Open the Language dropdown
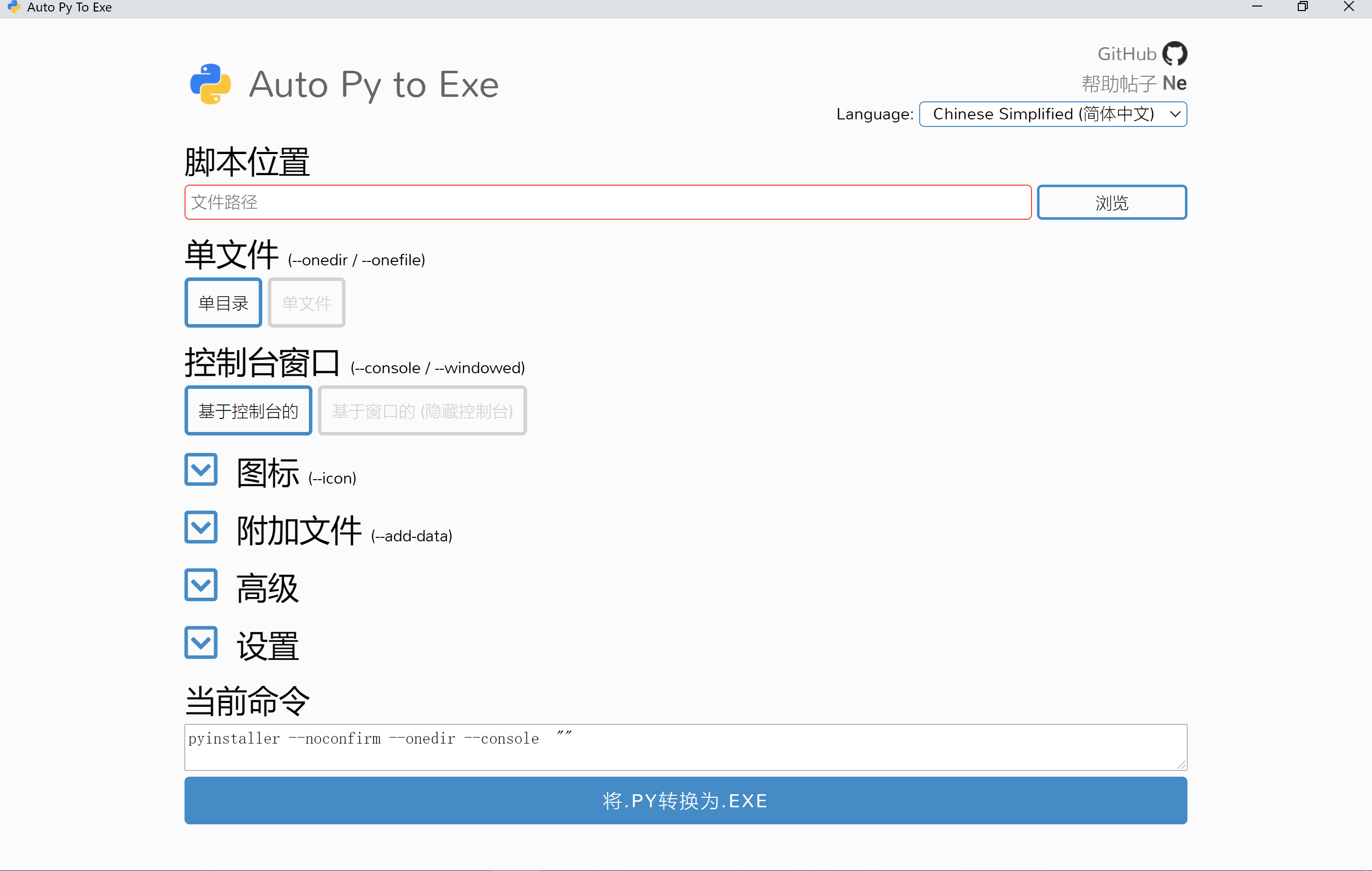 pyautogui.click(x=1053, y=114)
